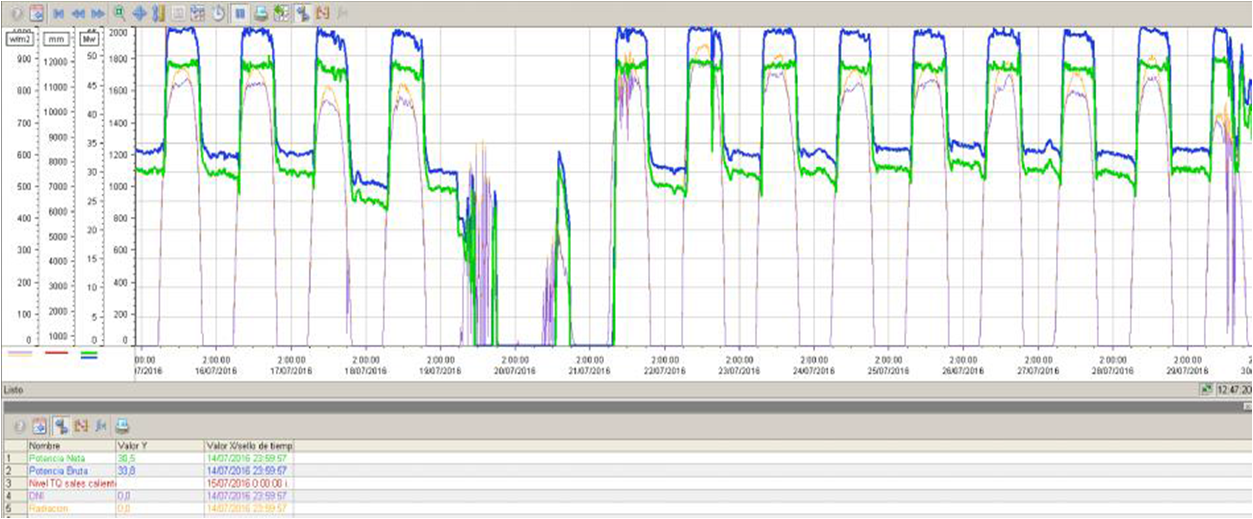Jump to first record in chart toolbar

point(58,14)
